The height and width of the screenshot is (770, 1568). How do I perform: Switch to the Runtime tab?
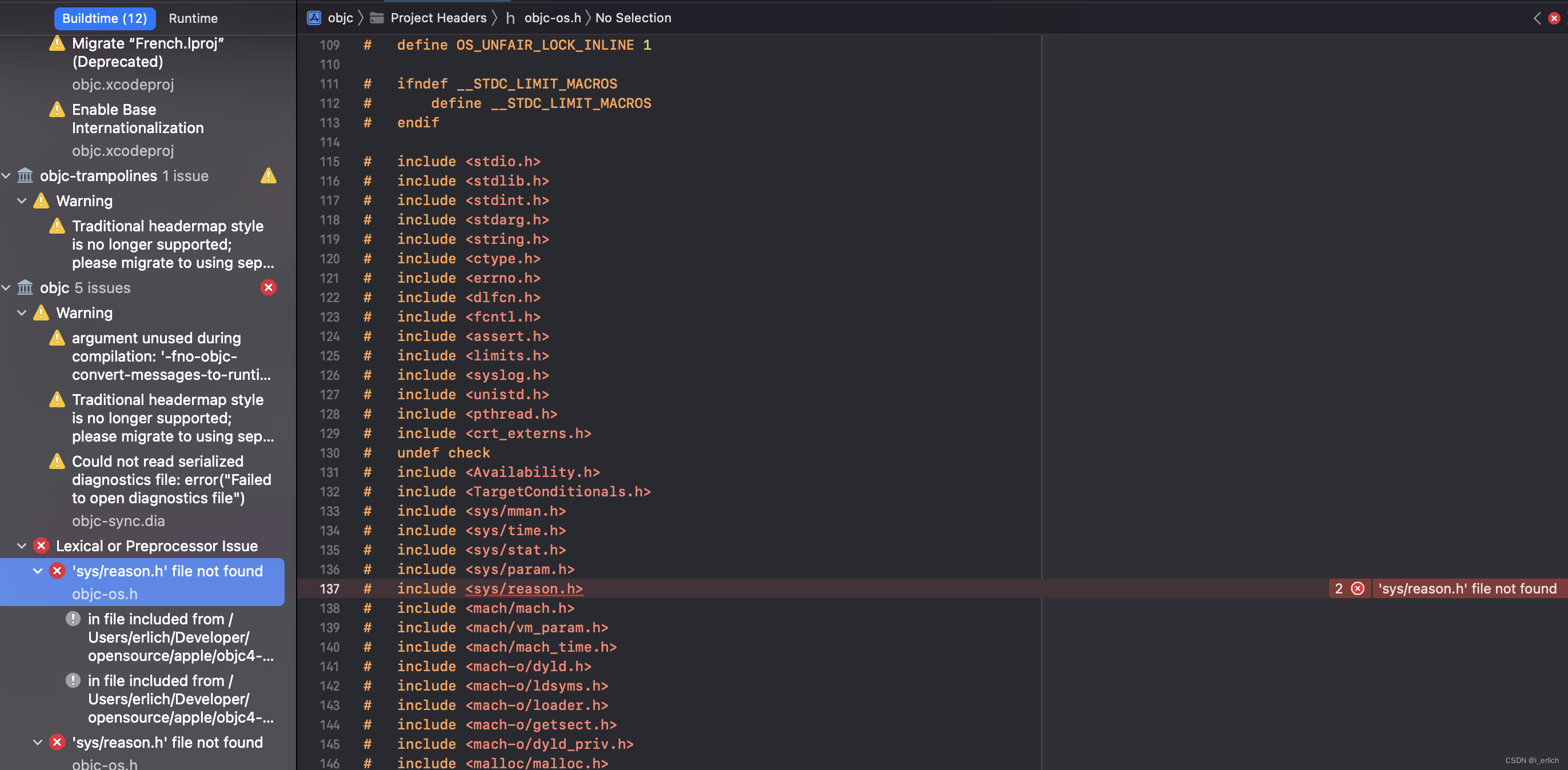coord(193,18)
